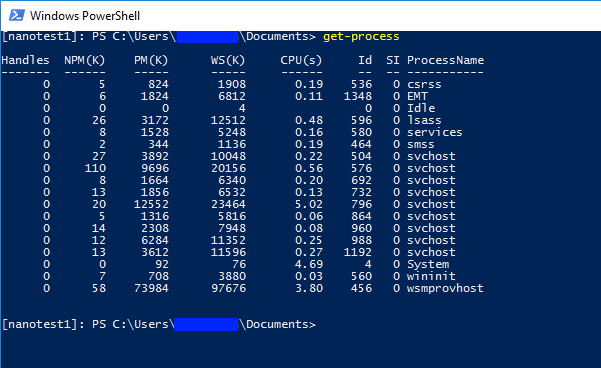Click the EMT process name
The image size is (601, 368).
[x=417, y=96]
